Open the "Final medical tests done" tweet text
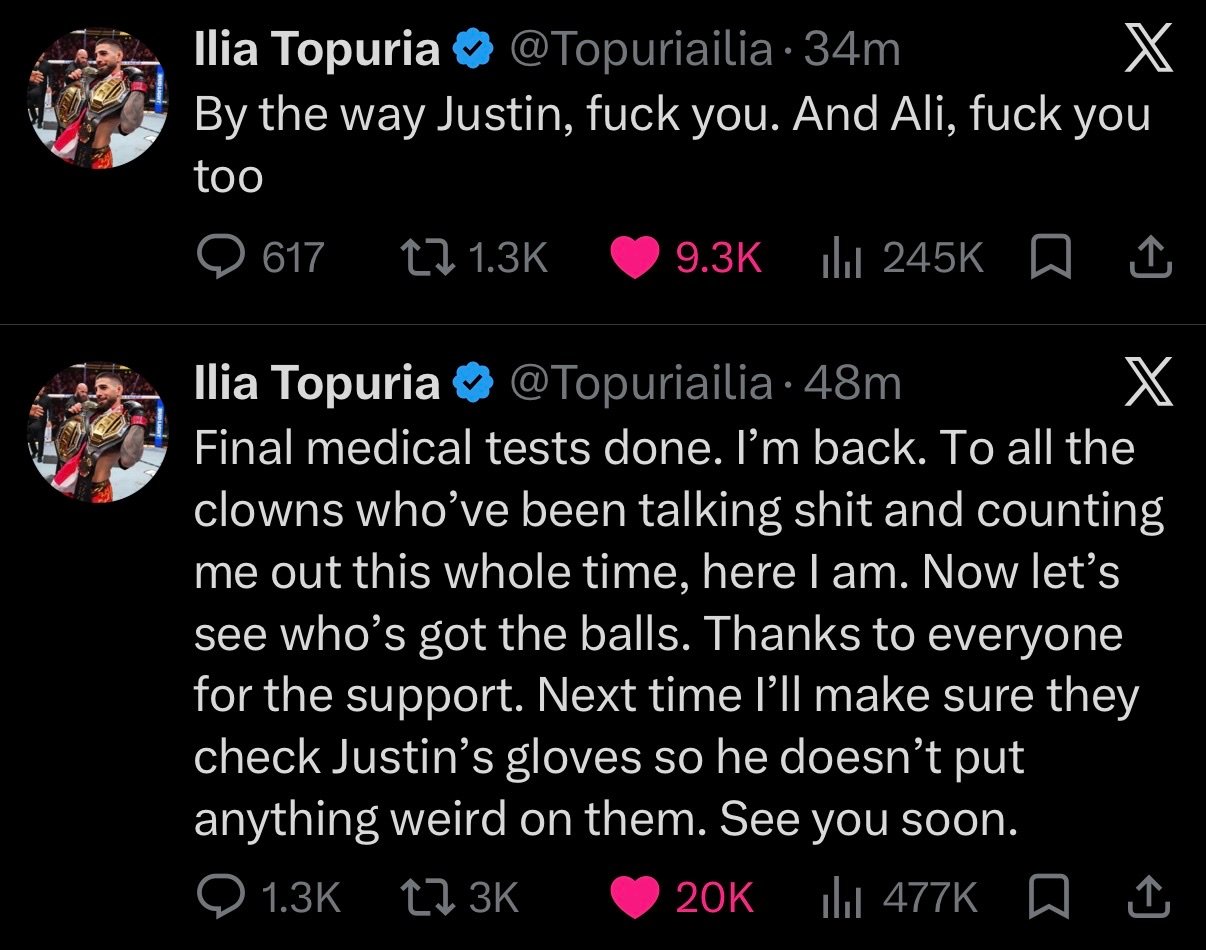 (680, 634)
